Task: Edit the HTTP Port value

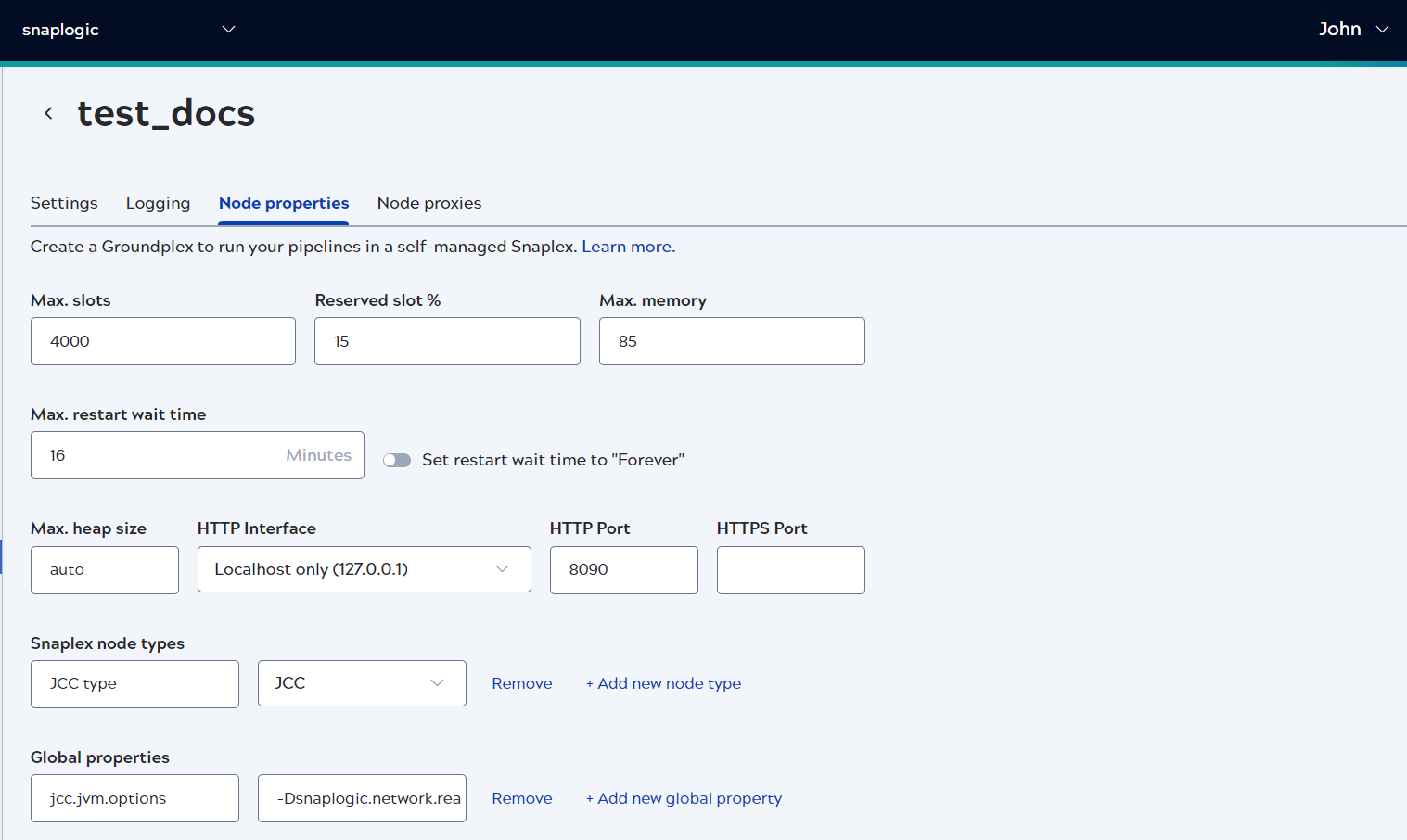Action: point(623,569)
